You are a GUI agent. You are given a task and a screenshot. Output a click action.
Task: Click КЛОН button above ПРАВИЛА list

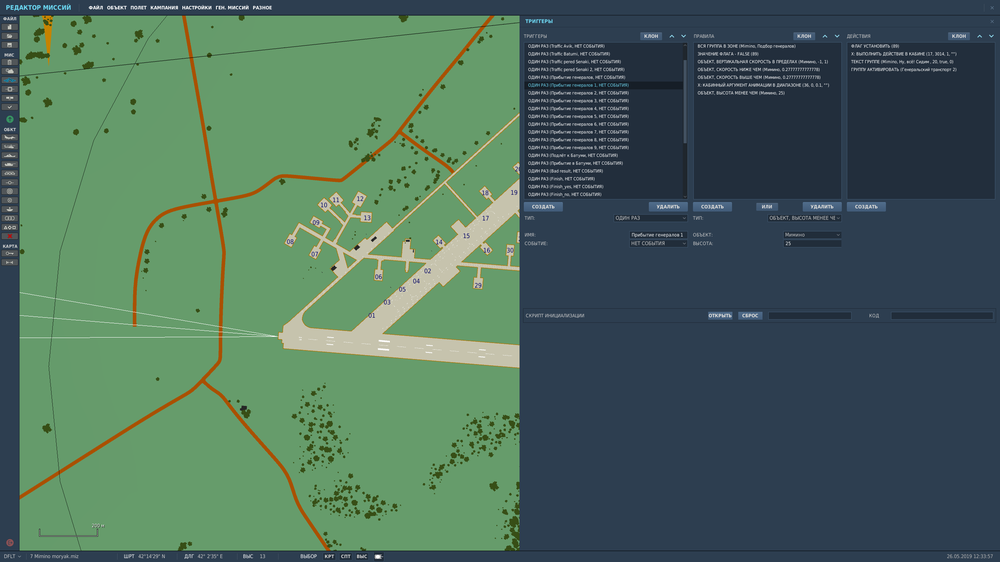[804, 36]
